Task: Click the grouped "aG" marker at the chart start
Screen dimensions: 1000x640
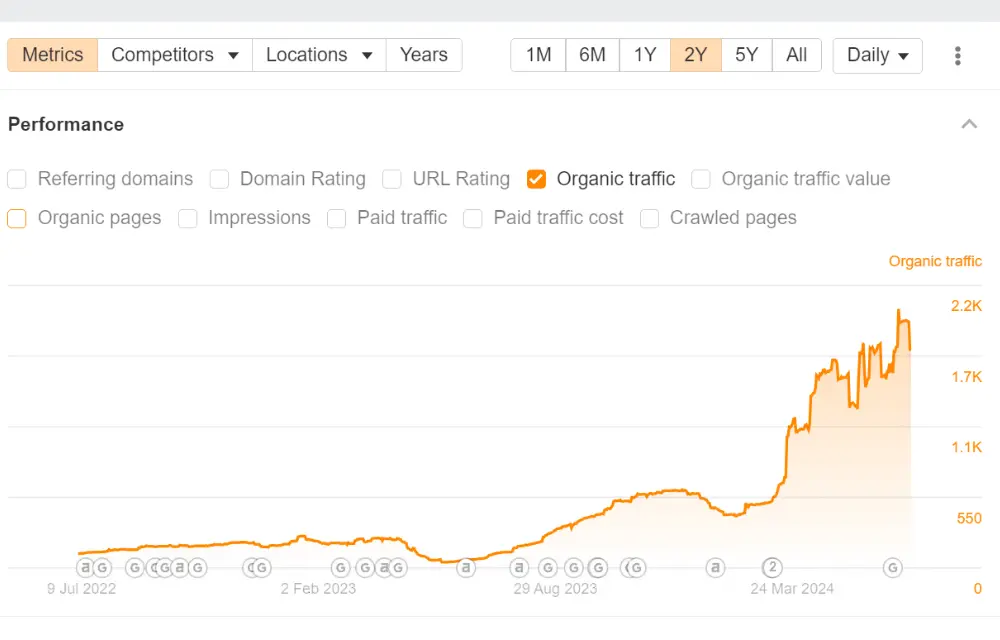Action: click(x=91, y=567)
